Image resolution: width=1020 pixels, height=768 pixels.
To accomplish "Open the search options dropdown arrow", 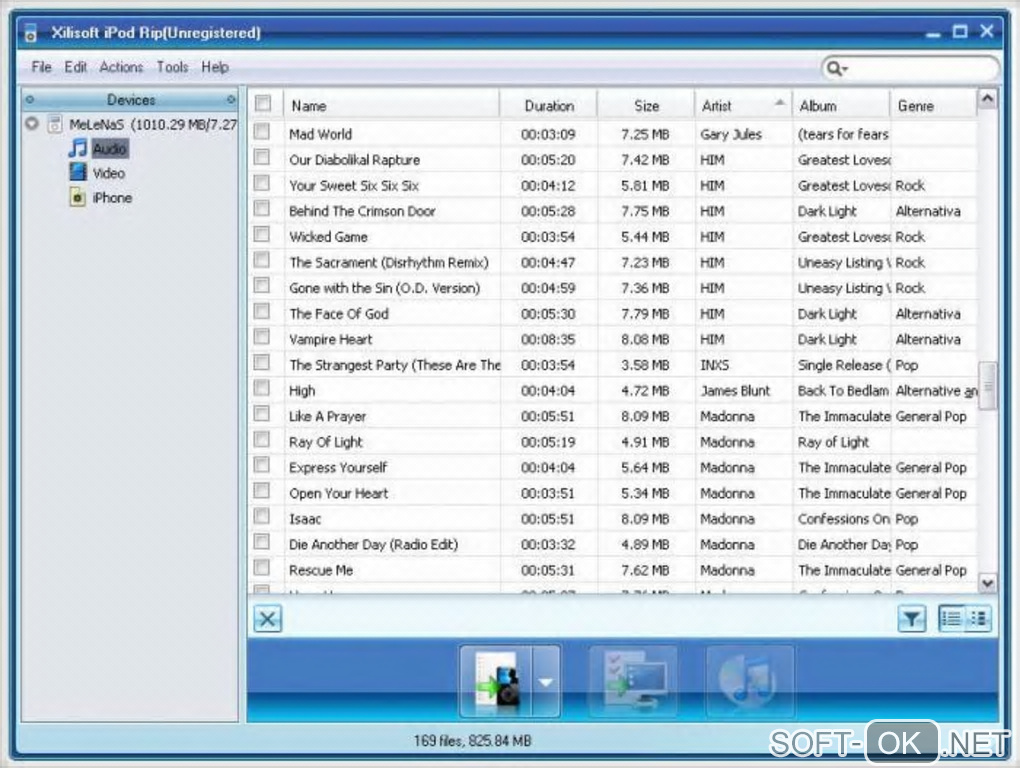I will (844, 69).
